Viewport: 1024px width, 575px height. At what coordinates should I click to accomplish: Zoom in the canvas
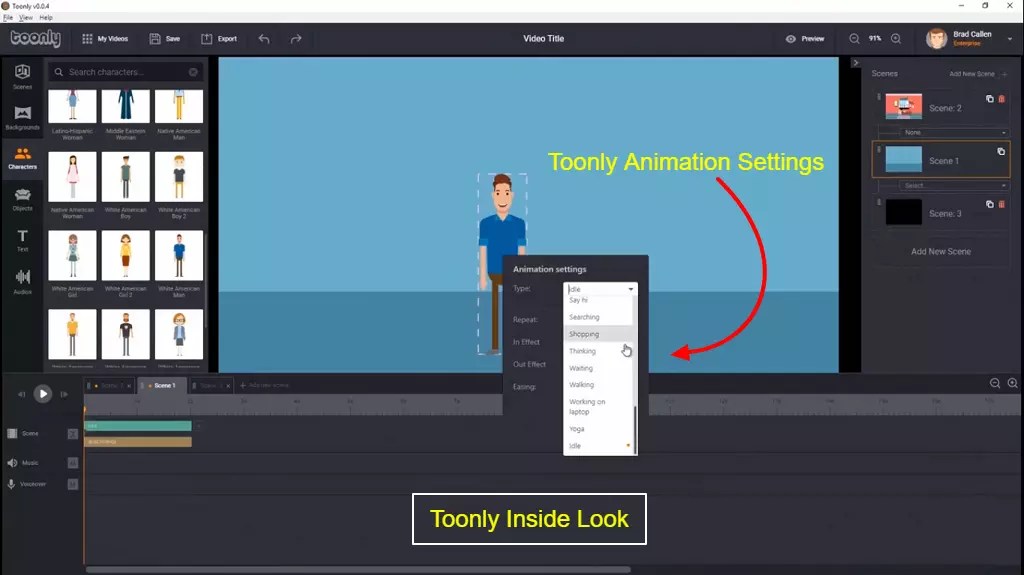point(896,39)
